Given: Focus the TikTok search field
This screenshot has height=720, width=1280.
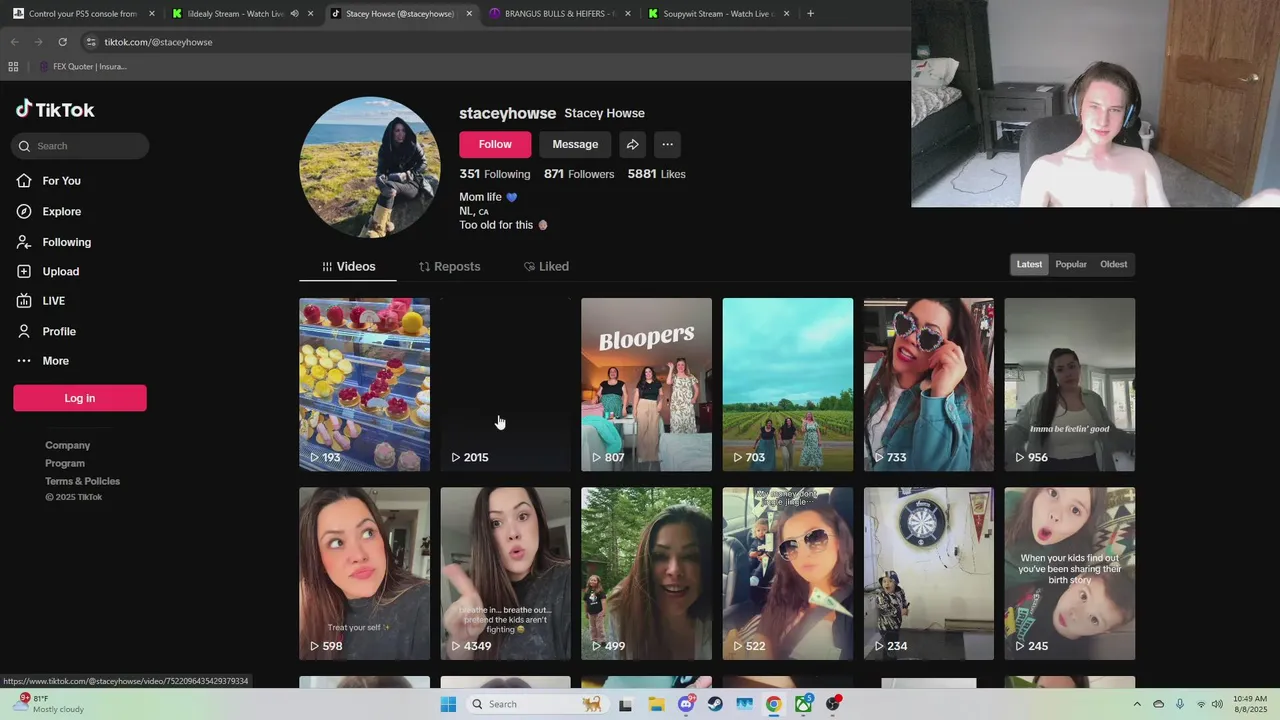Looking at the screenshot, I should (x=80, y=146).
